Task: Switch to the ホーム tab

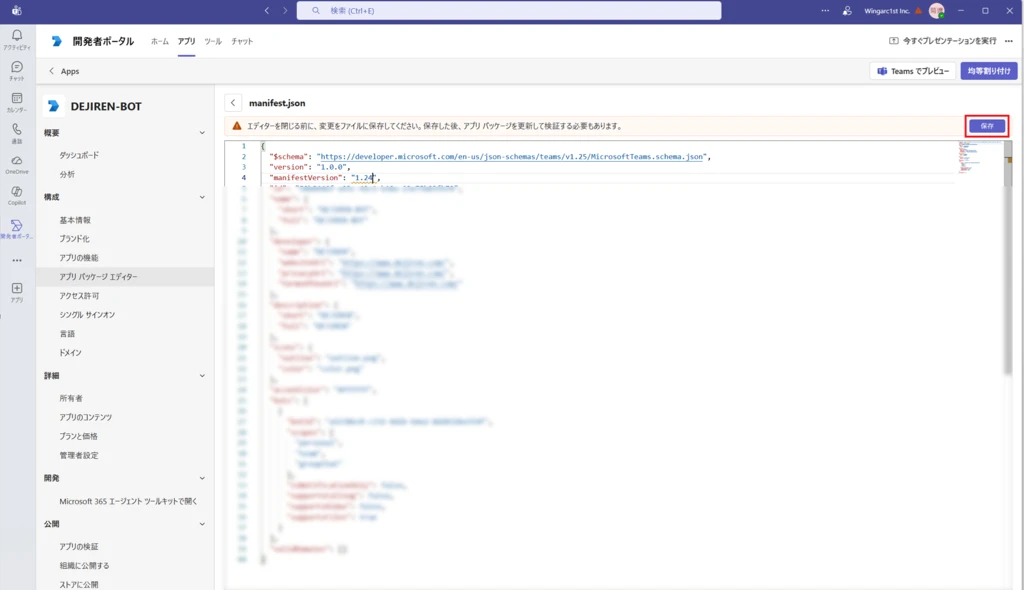Action: tap(160, 42)
